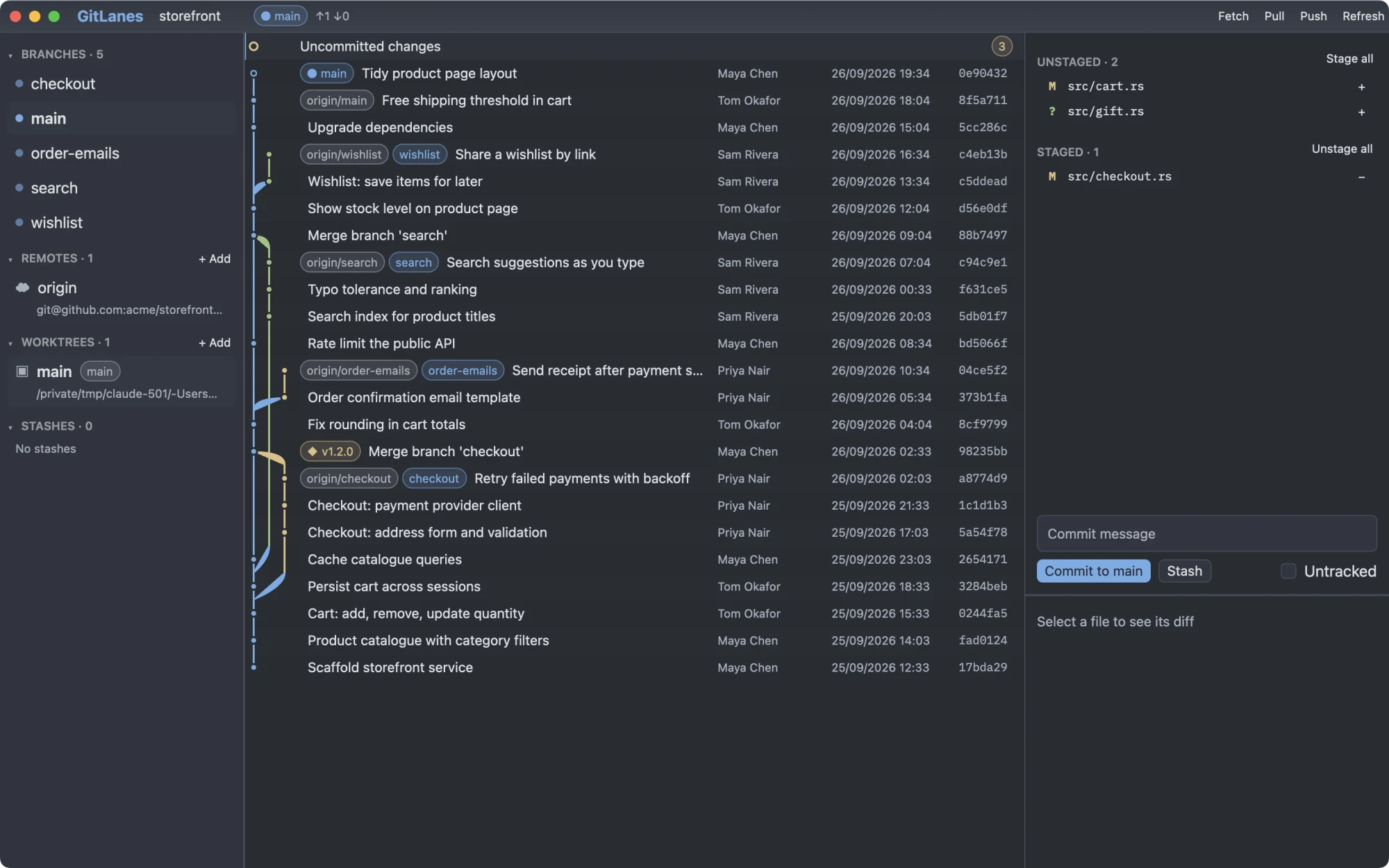This screenshot has height=868, width=1389.
Task: Click the ? status icon of src/gift.rs
Action: coord(1052,112)
